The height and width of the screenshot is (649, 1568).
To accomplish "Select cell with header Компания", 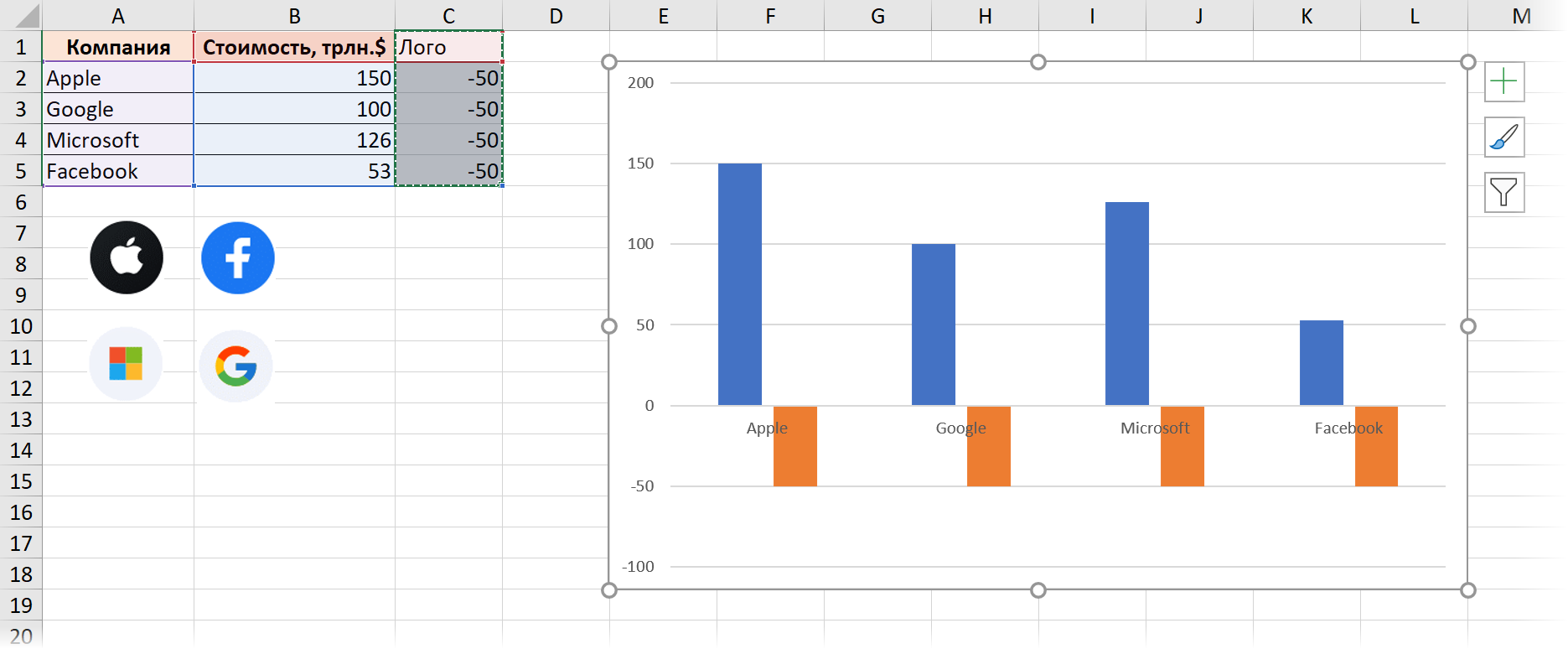I will pos(118,47).
